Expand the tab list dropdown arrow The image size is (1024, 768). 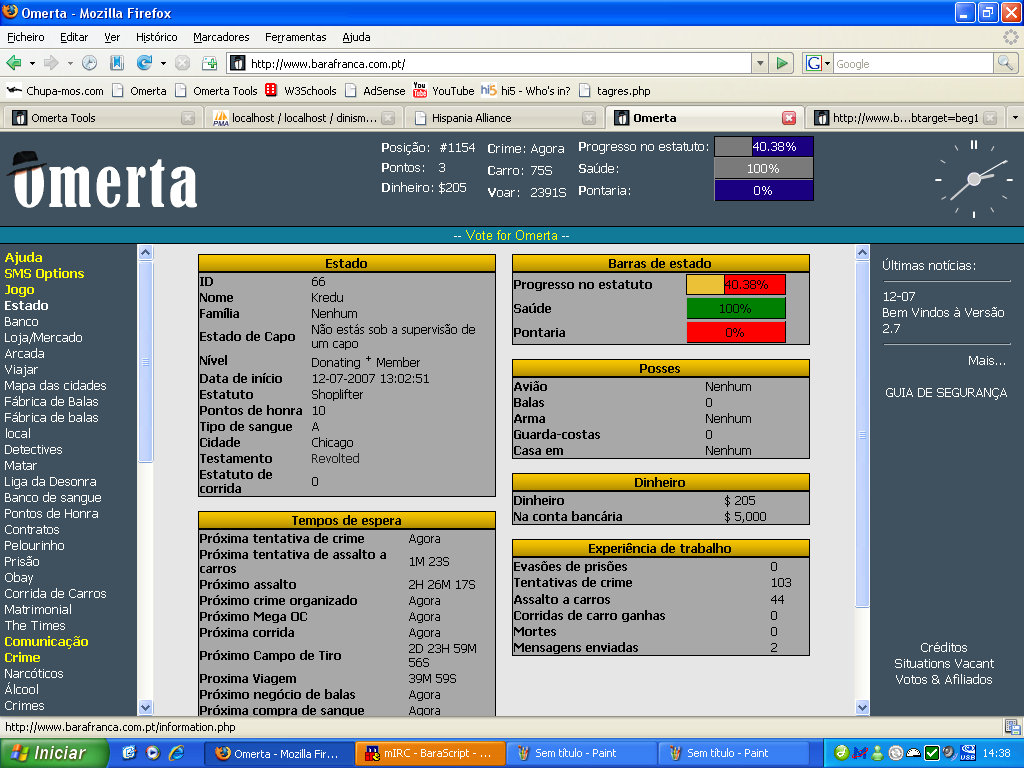[1015, 117]
